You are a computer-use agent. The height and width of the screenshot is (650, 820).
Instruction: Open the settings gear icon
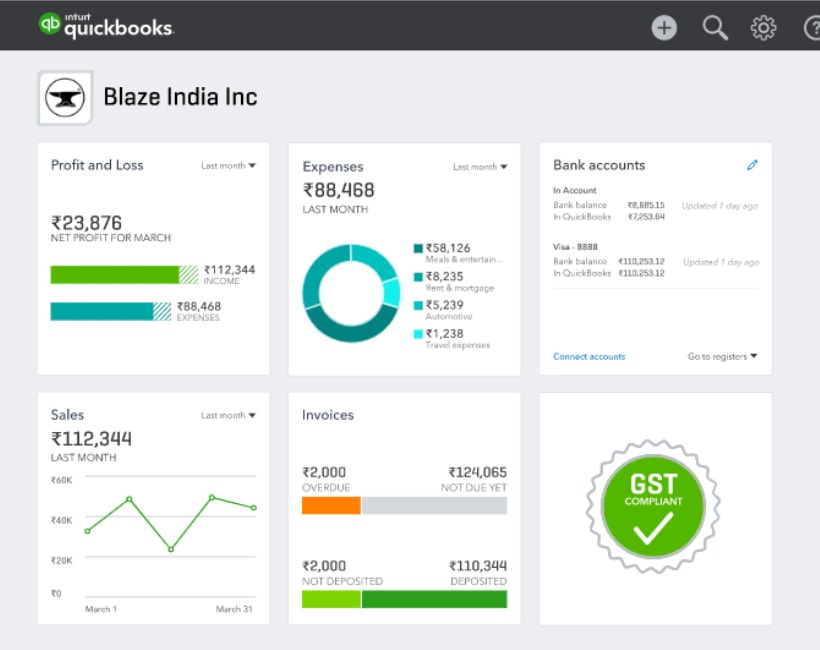coord(763,27)
